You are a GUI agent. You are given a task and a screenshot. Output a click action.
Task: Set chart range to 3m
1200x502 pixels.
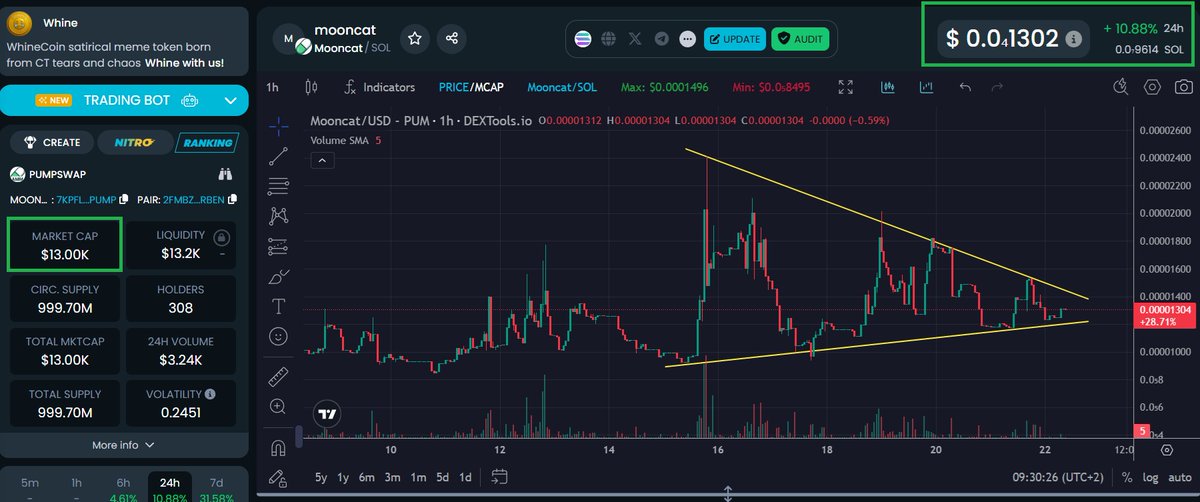pos(393,477)
